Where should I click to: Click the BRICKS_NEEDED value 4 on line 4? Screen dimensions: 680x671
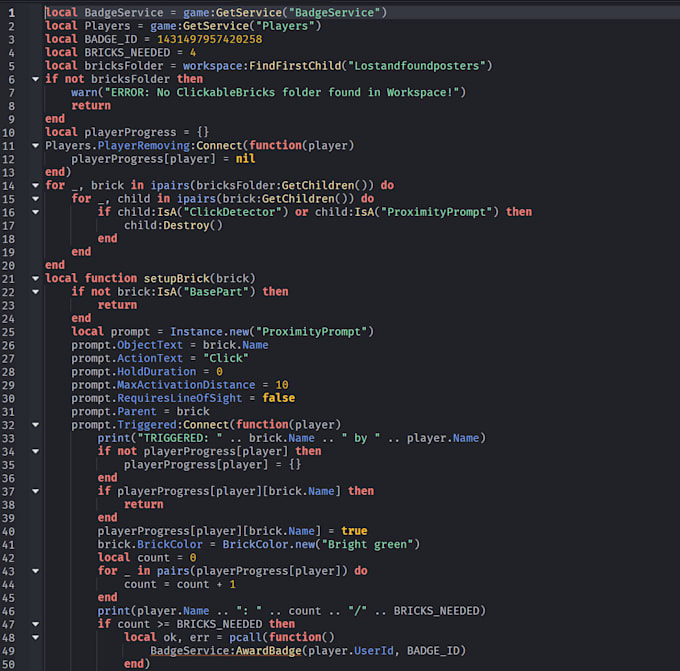pyautogui.click(x=193, y=53)
